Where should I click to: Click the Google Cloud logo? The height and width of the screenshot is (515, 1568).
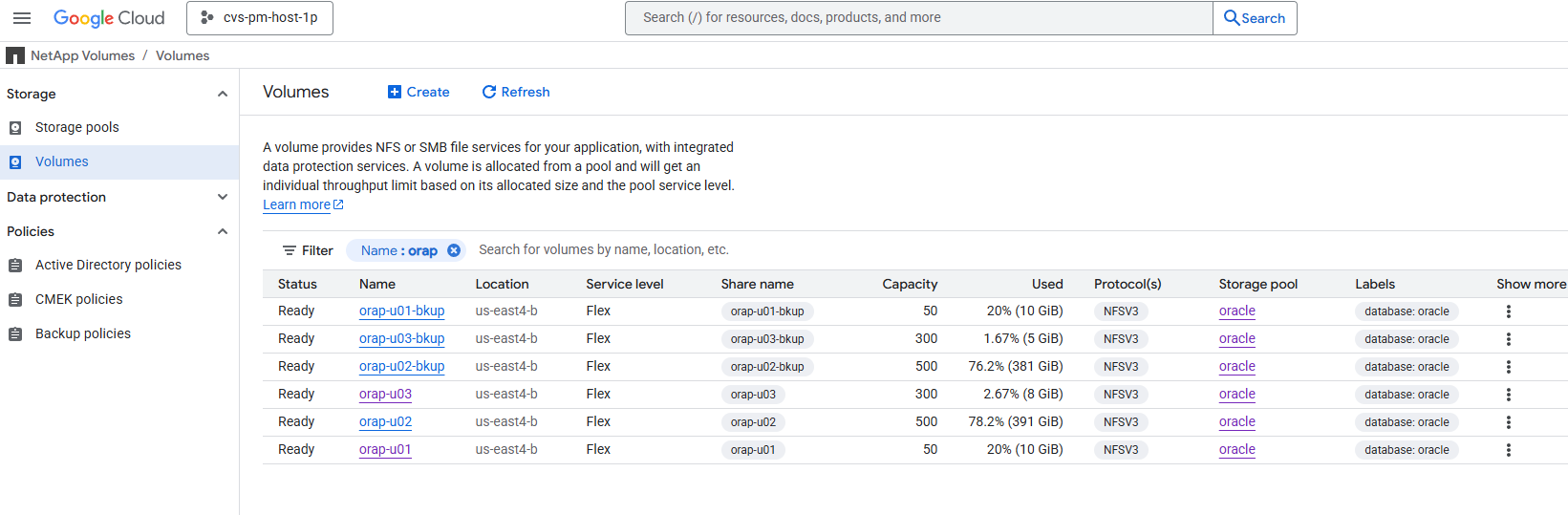109,18
